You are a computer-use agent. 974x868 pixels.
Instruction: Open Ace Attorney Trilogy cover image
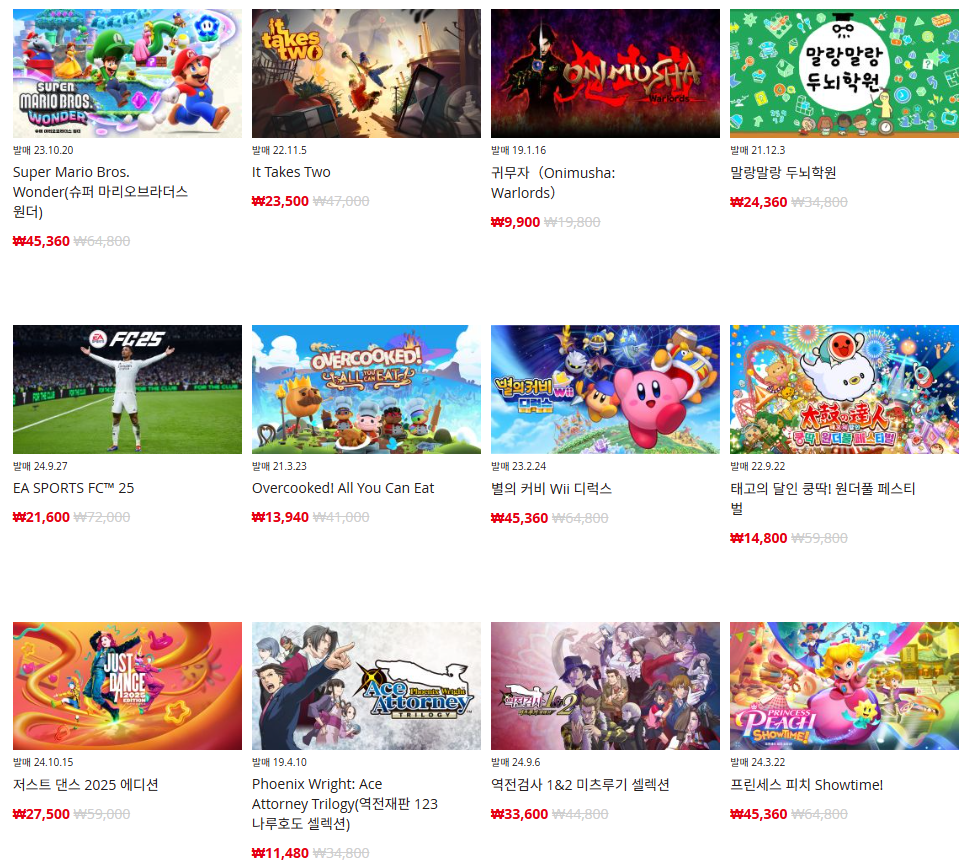(x=366, y=686)
